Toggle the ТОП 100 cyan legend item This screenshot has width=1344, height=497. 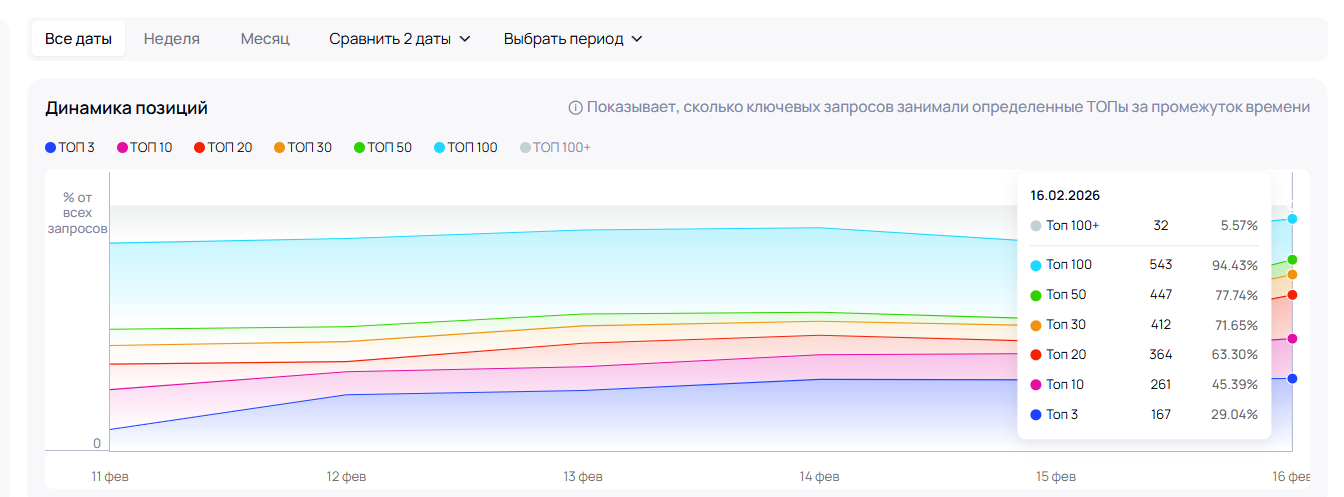pos(466,148)
